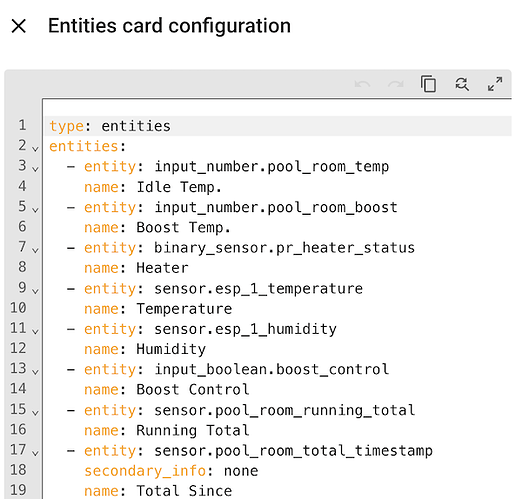The height and width of the screenshot is (499, 522).
Task: Click on input_number.pool_room_boost text
Action: (276, 207)
